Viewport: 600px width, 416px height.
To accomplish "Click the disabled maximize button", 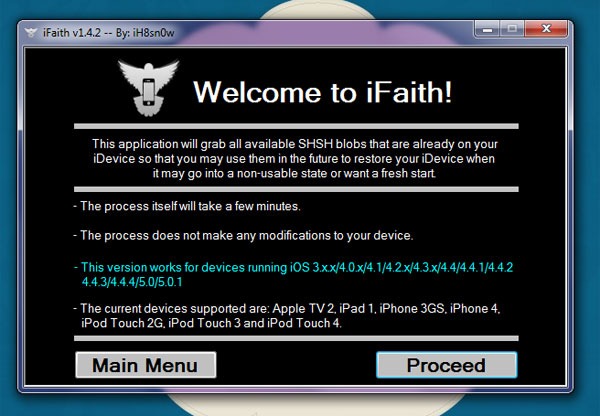I will coord(512,29).
